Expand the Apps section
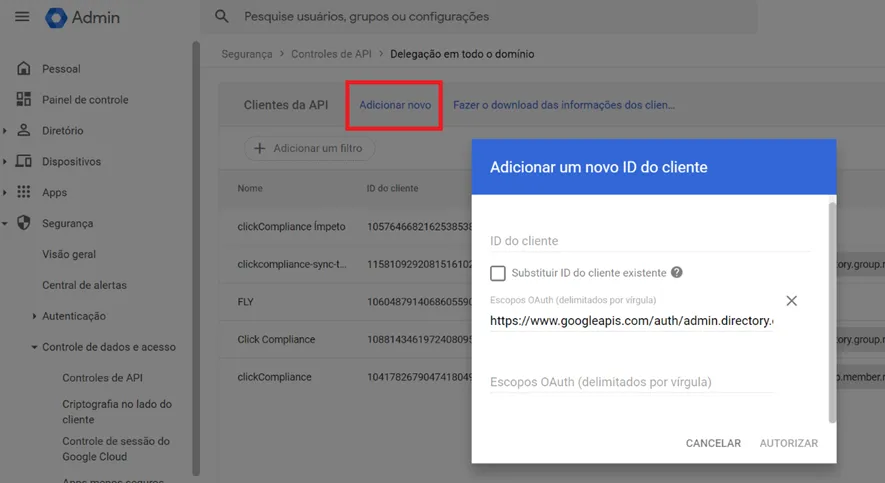Screen dimensions: 885x483 point(5,192)
